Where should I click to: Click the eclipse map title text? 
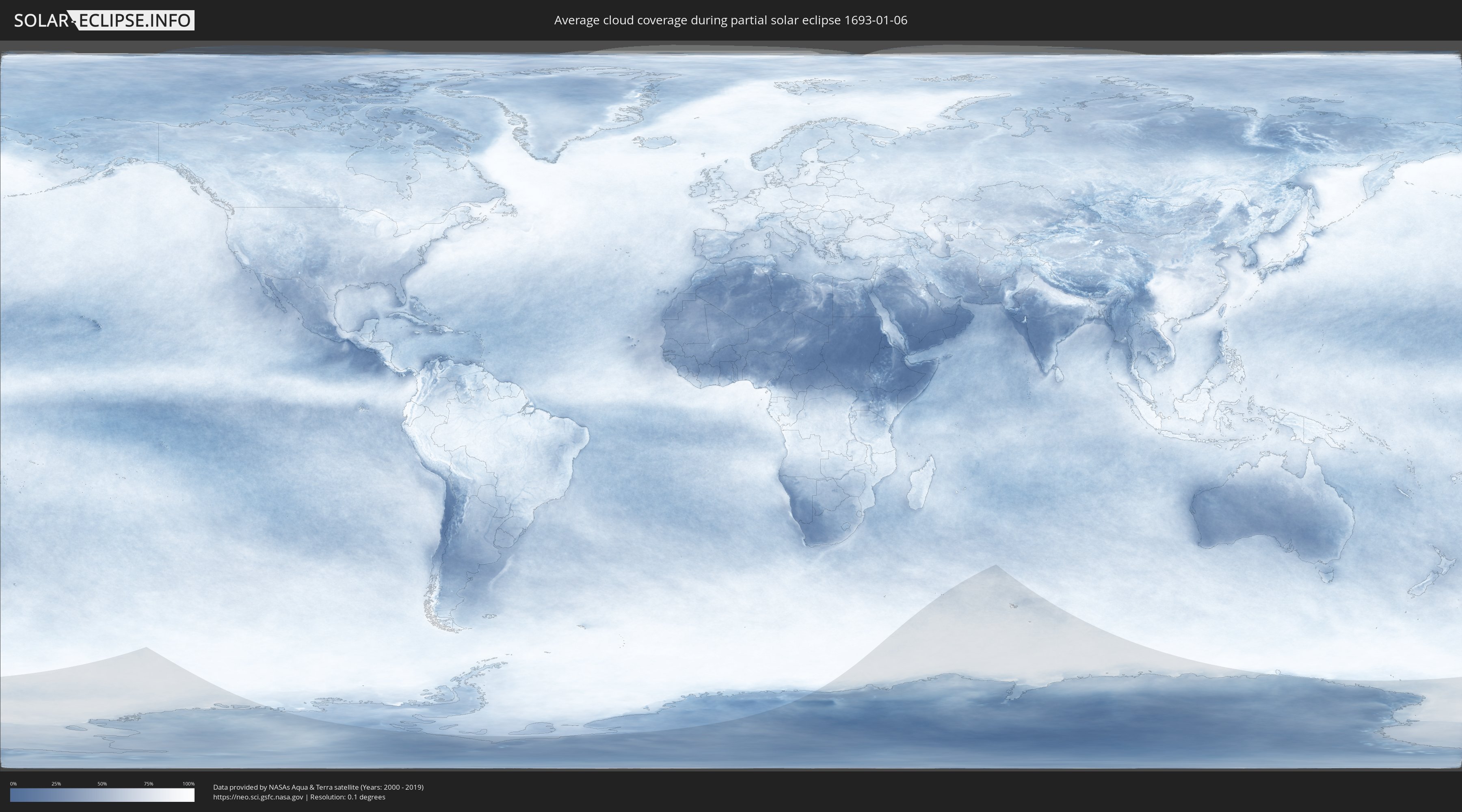pyautogui.click(x=731, y=20)
